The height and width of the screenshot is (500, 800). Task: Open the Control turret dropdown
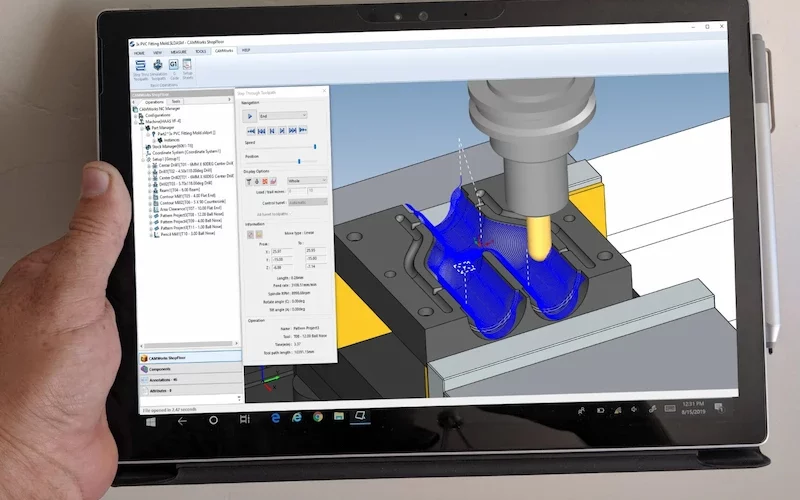[x=308, y=203]
